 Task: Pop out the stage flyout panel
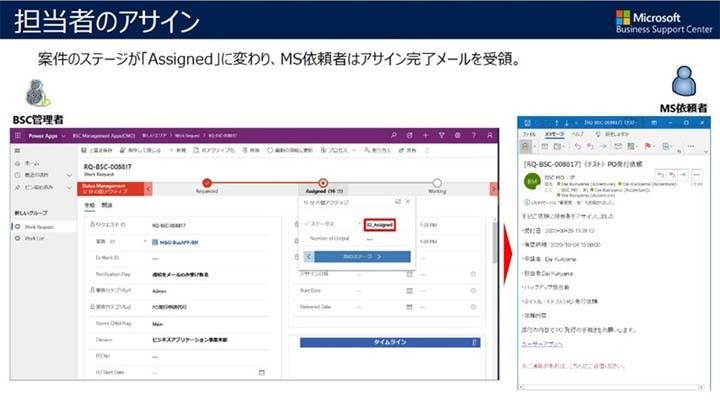click(398, 202)
